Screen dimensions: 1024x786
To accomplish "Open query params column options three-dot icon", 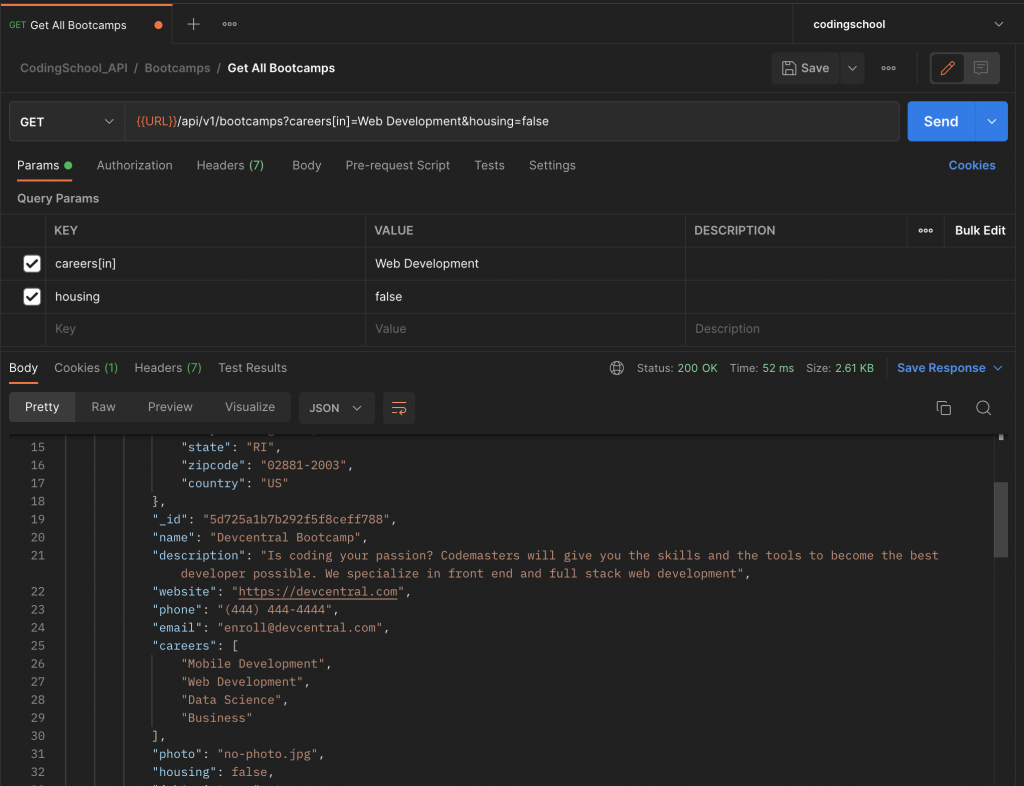I will (925, 230).
